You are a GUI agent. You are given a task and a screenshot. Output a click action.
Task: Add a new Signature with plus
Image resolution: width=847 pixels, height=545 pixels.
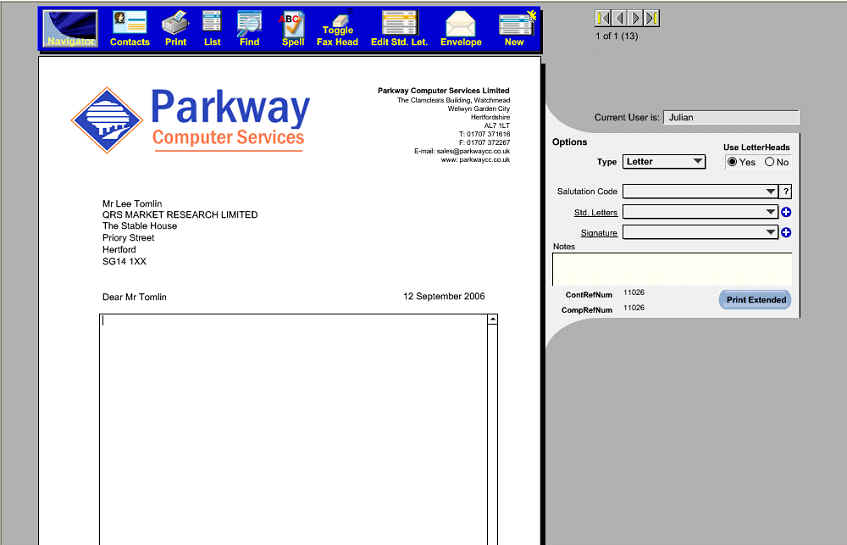tap(786, 233)
